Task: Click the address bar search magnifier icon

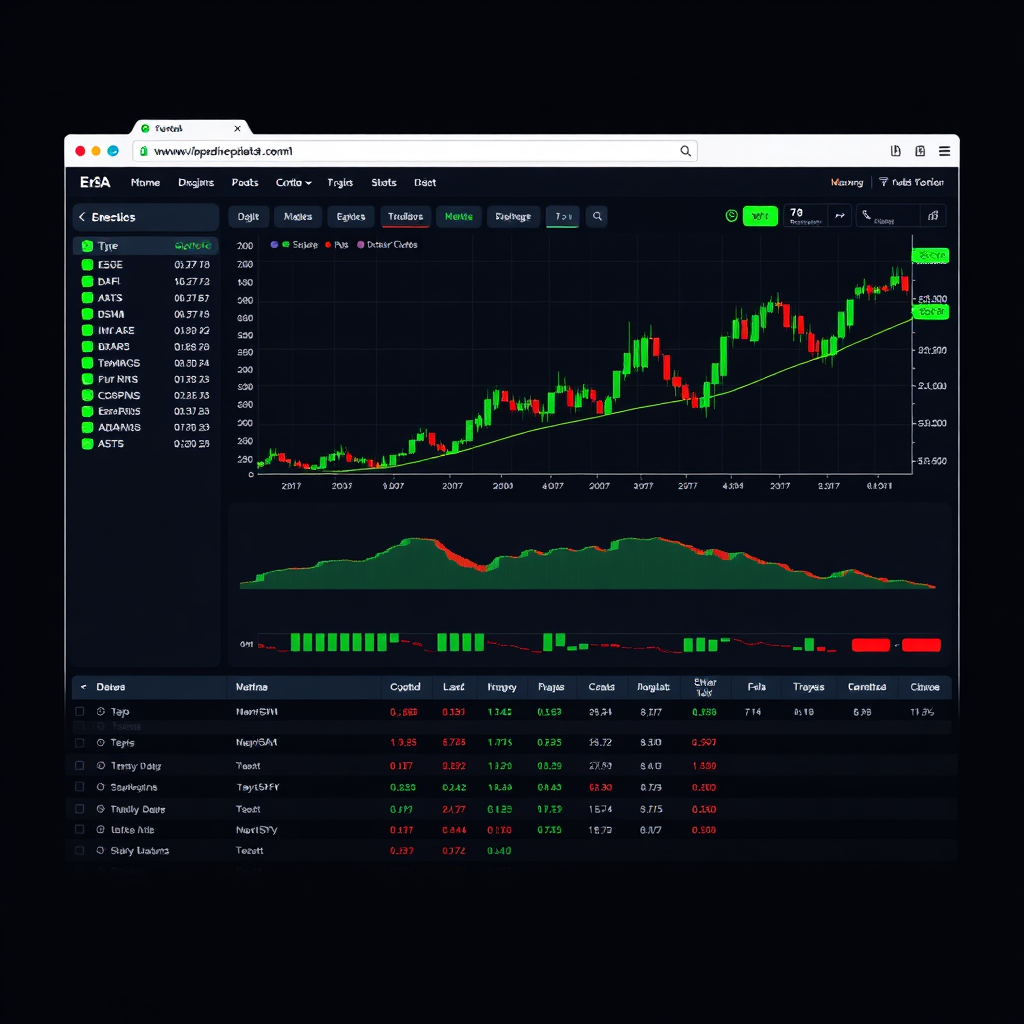Action: pos(685,151)
